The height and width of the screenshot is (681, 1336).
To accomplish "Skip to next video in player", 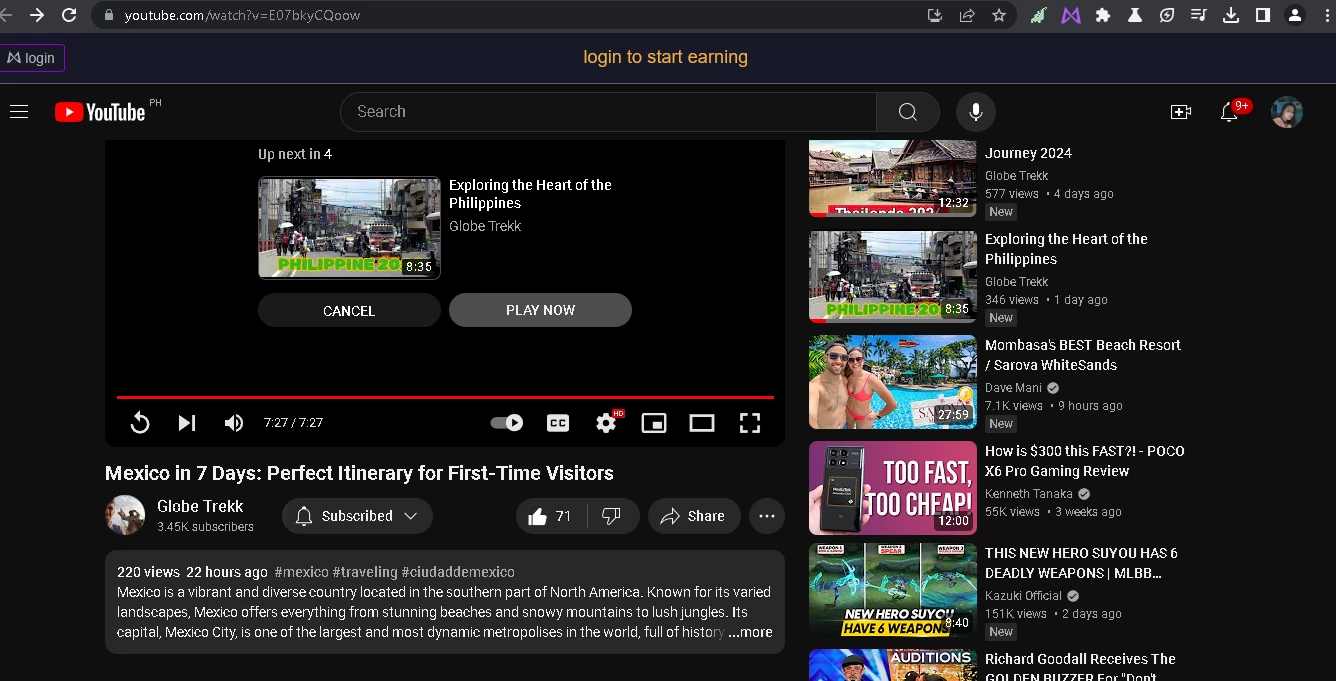I will 187,423.
